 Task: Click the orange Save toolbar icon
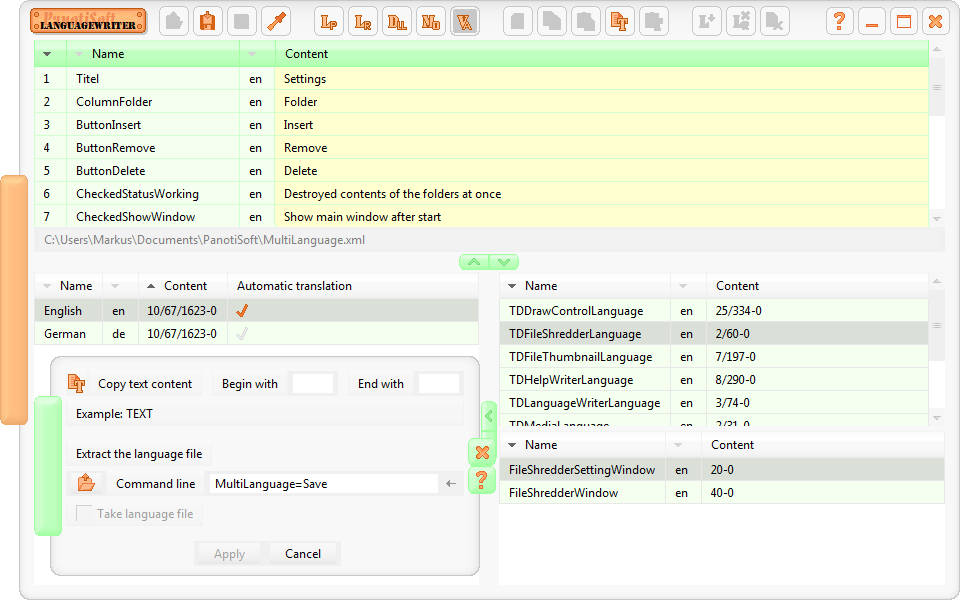click(x=208, y=20)
